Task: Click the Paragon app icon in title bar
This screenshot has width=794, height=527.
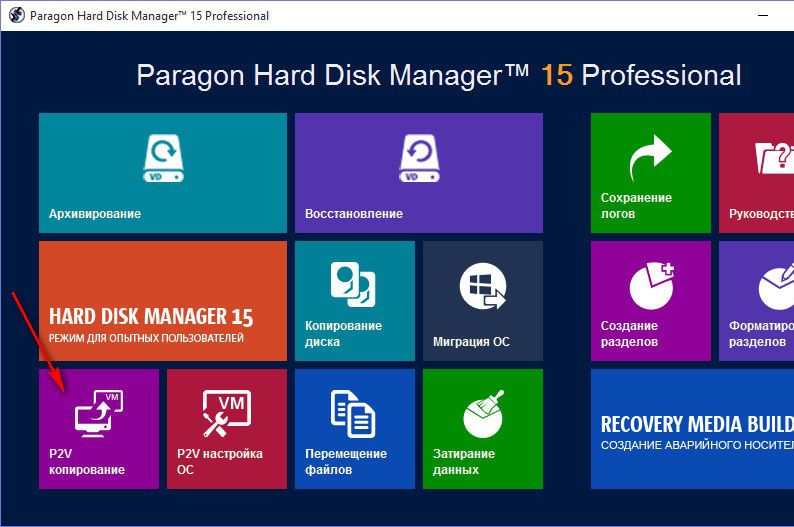Action: tap(14, 16)
